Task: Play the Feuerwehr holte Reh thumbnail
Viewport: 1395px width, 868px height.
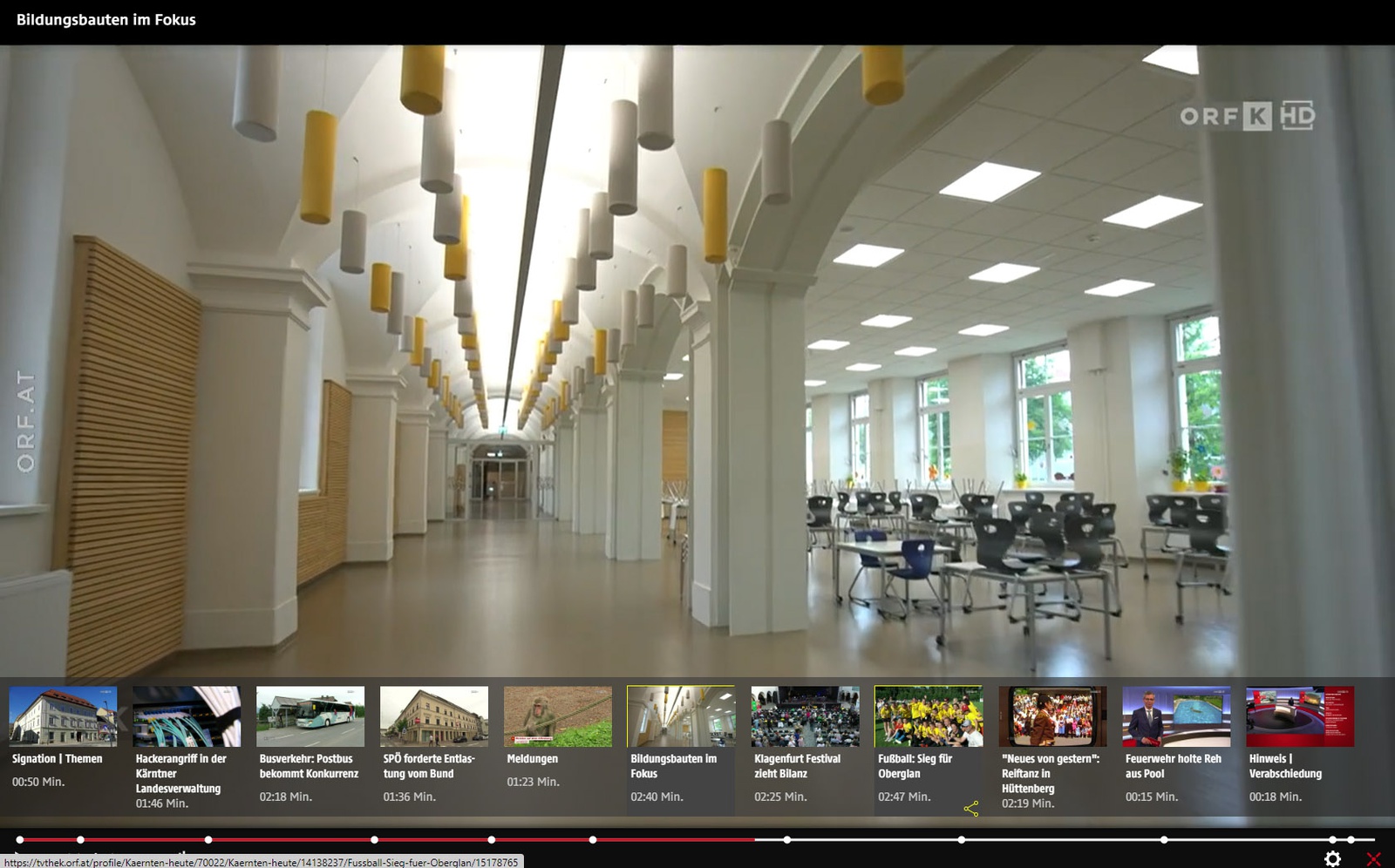Action: pyautogui.click(x=1176, y=716)
